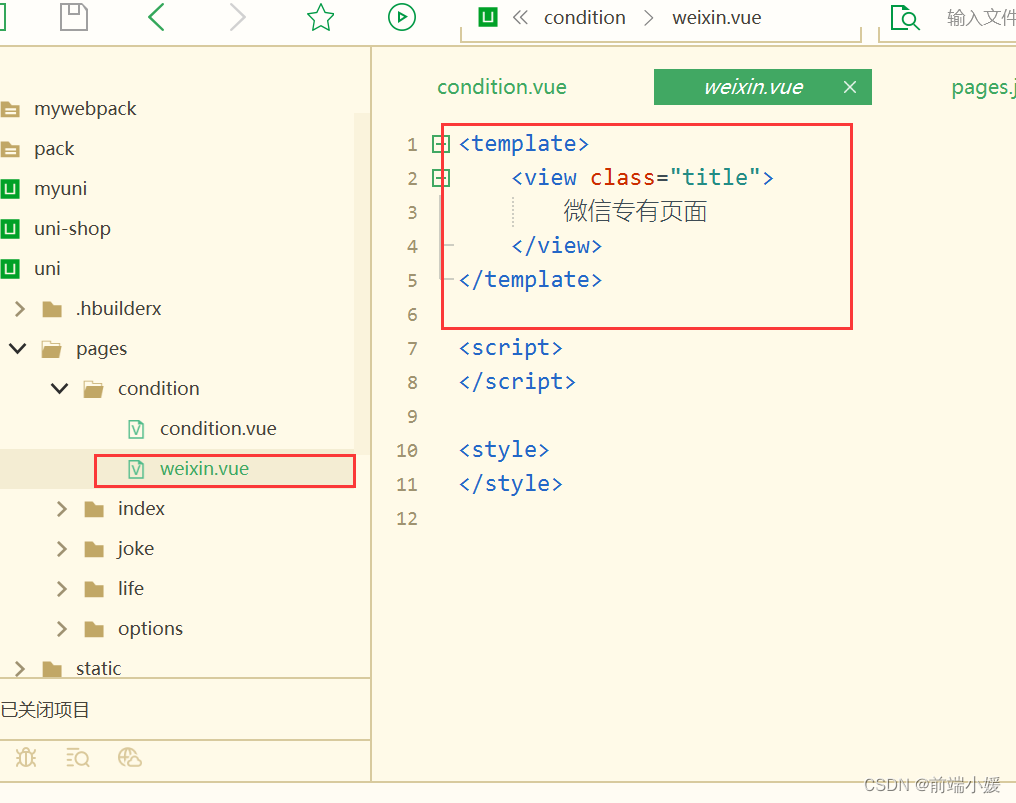Select weixin.vue in the file tree
1016x803 pixels.
[x=204, y=469]
